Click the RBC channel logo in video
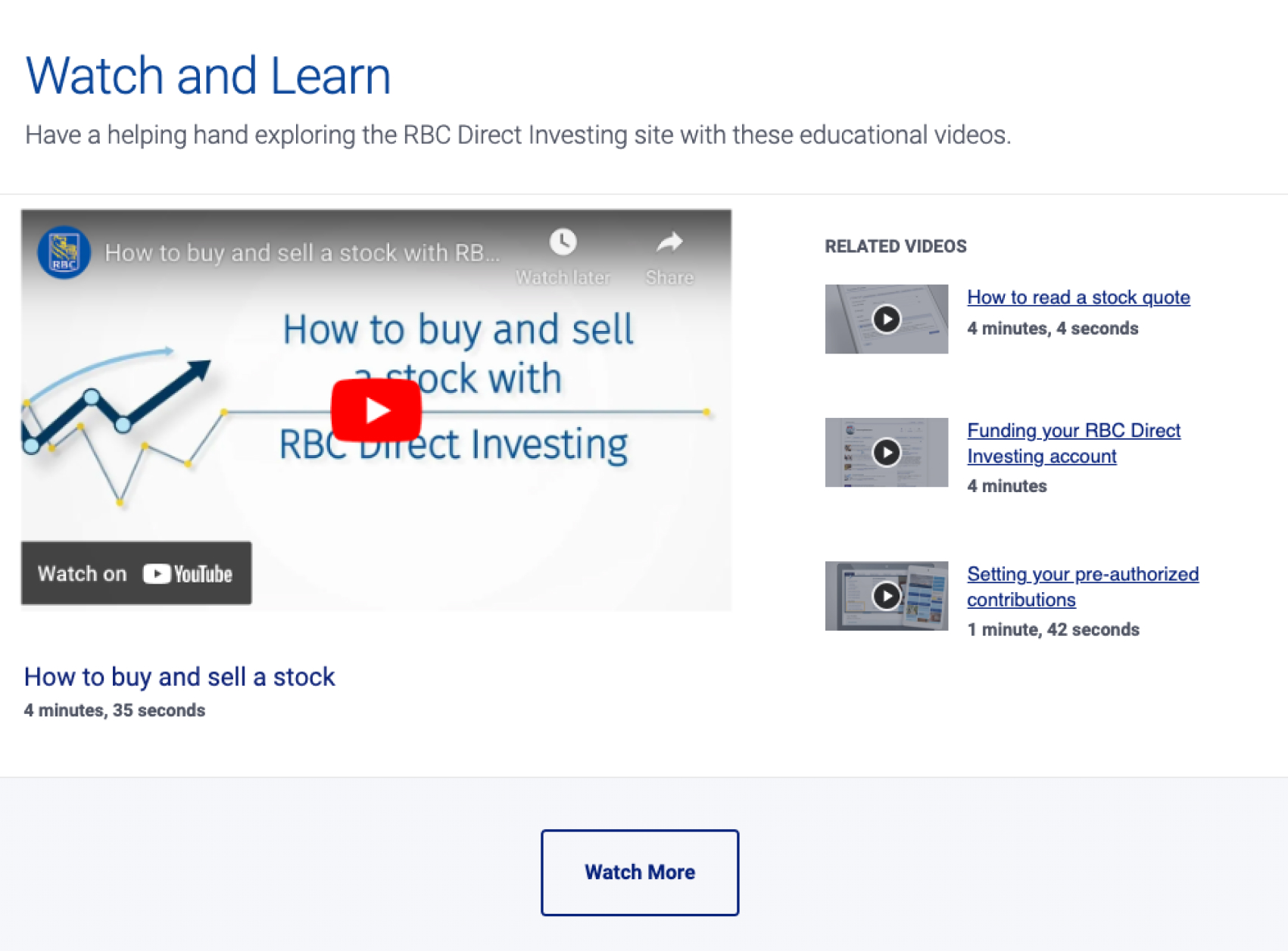This screenshot has height=951, width=1288. pyautogui.click(x=64, y=253)
